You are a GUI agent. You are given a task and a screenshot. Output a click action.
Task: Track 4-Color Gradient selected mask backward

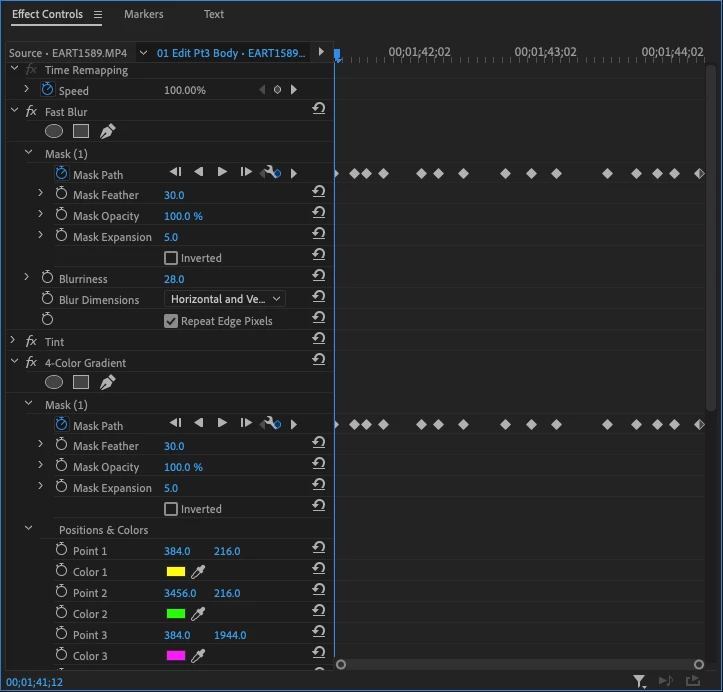click(x=199, y=423)
